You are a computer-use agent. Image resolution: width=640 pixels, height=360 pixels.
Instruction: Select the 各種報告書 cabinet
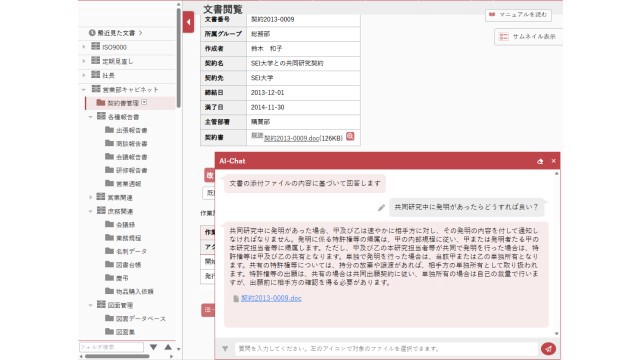[118, 117]
